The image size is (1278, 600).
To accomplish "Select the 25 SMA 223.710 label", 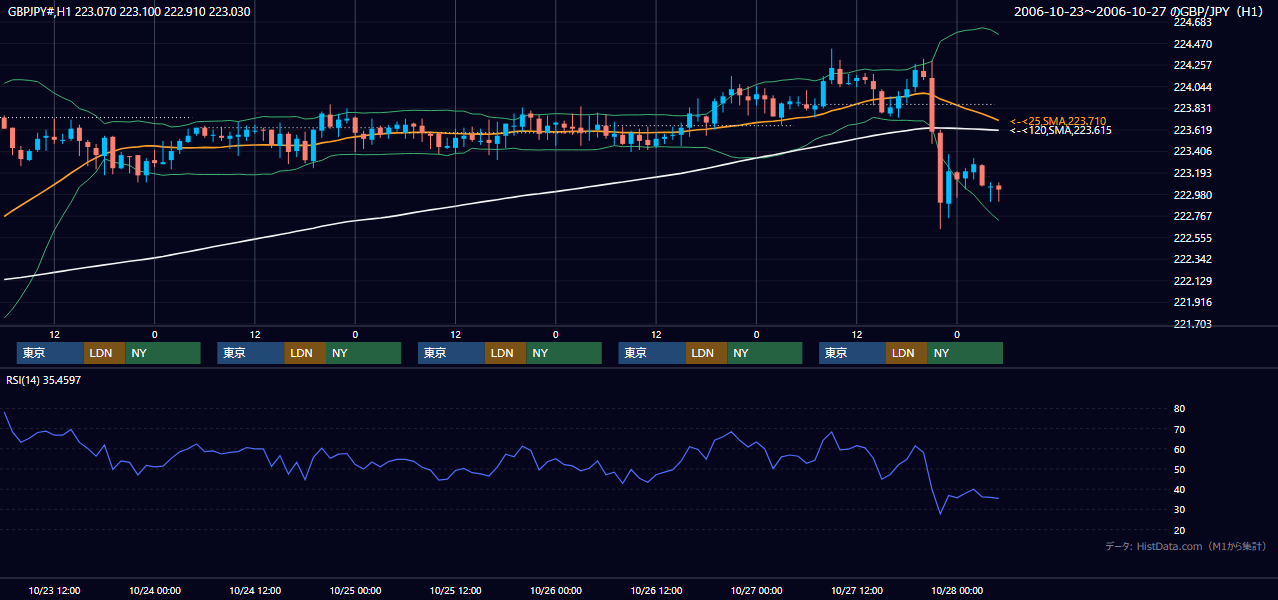I will coord(1058,121).
